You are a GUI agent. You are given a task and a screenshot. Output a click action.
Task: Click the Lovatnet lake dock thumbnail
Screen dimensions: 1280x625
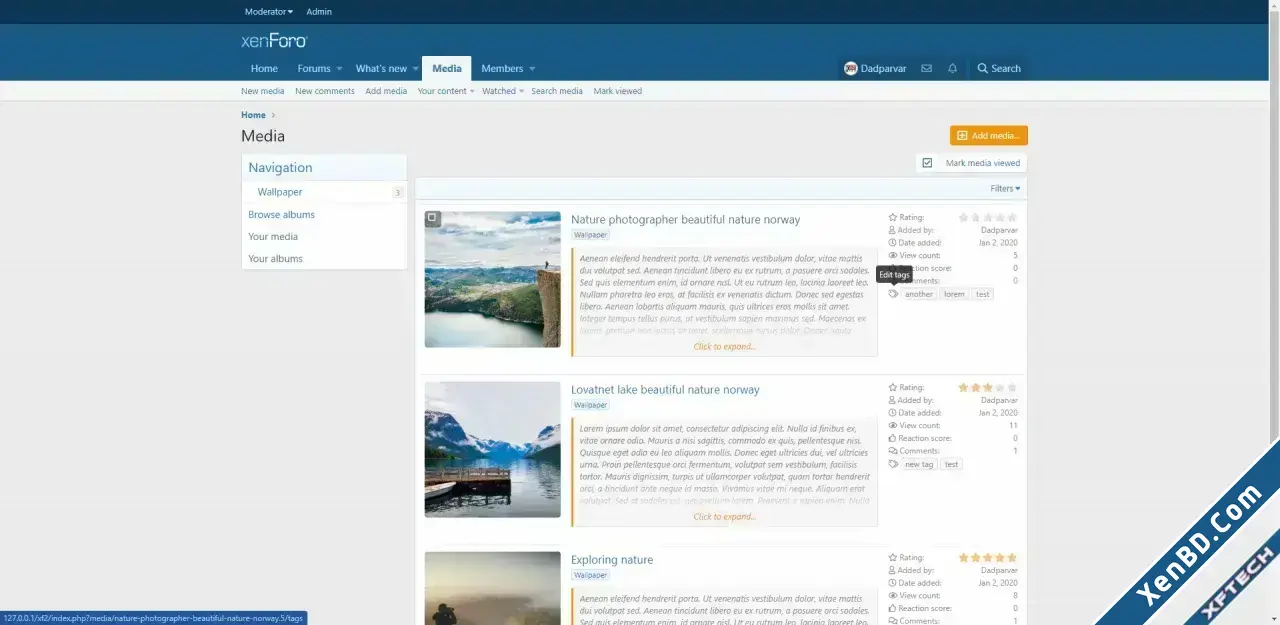492,449
